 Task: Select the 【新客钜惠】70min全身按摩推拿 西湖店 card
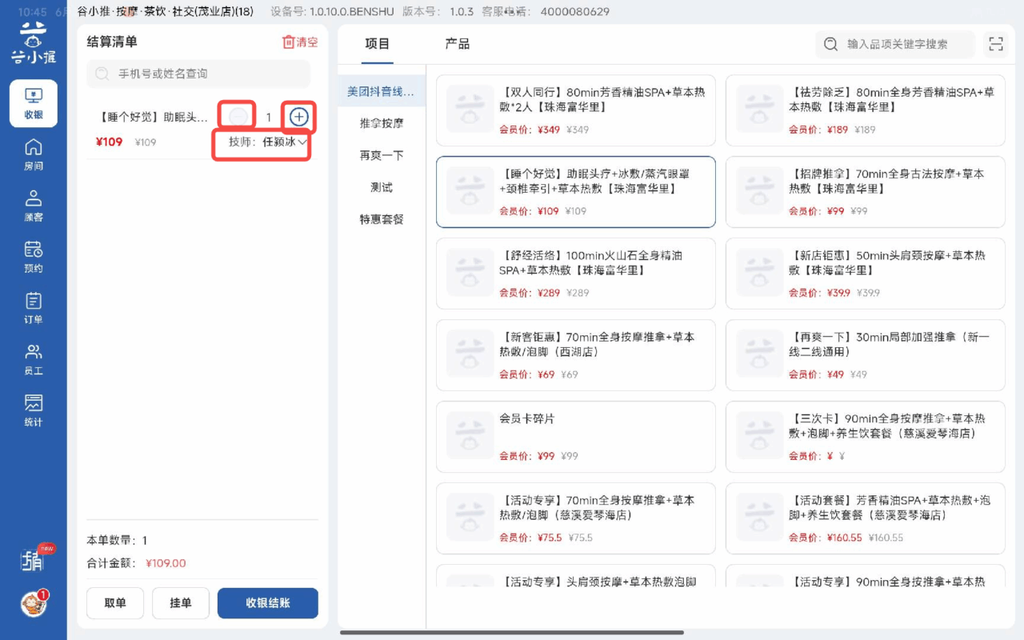pos(575,355)
